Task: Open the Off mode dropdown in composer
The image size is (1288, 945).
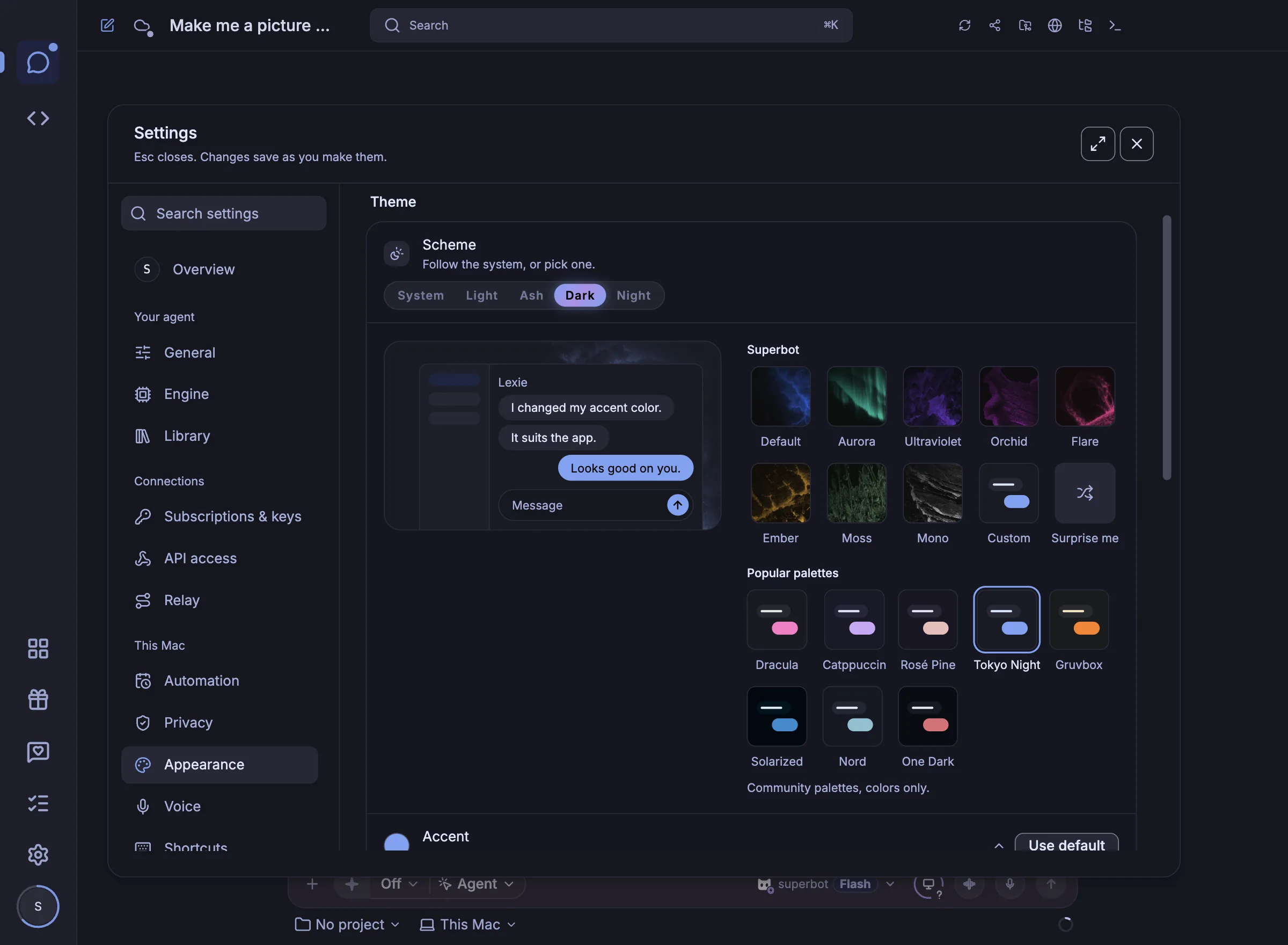Action: 399,884
